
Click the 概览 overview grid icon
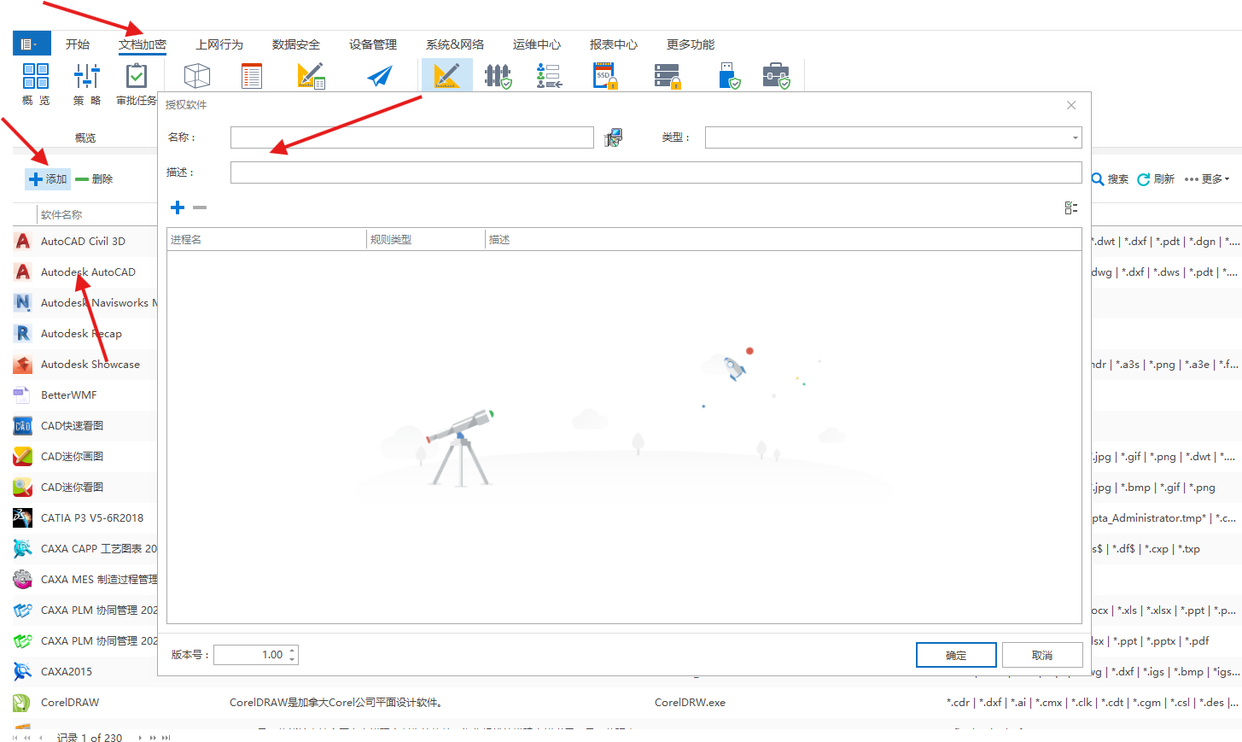pos(36,77)
